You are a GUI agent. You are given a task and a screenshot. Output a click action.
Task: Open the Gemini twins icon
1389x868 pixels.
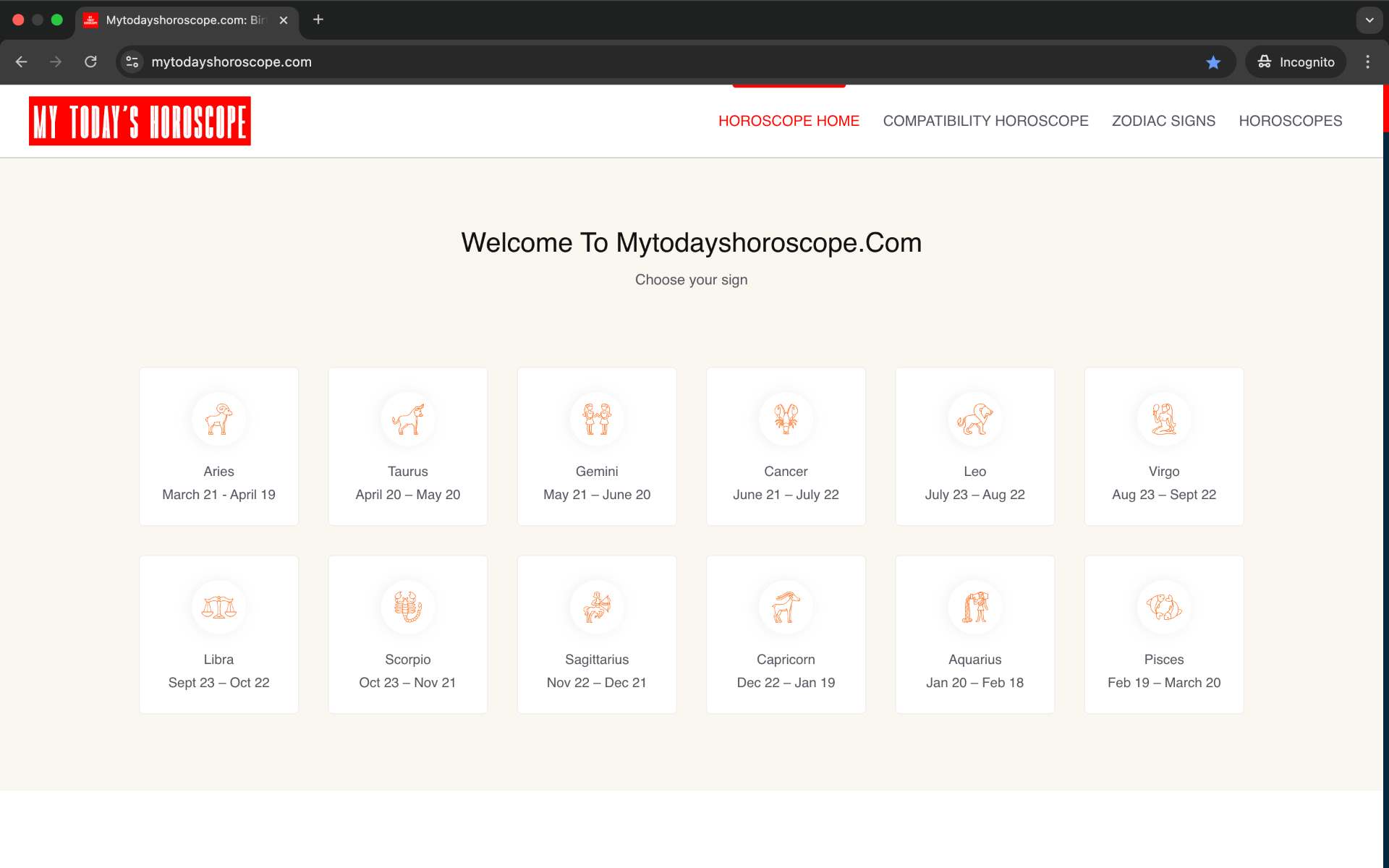tap(597, 419)
